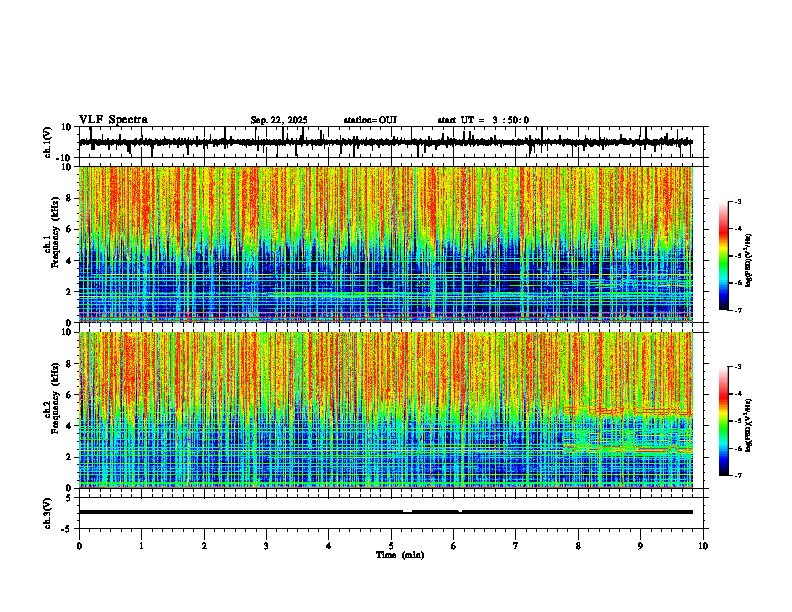Click time axis tick label "9"
This screenshot has height=612, width=792.
point(640,546)
